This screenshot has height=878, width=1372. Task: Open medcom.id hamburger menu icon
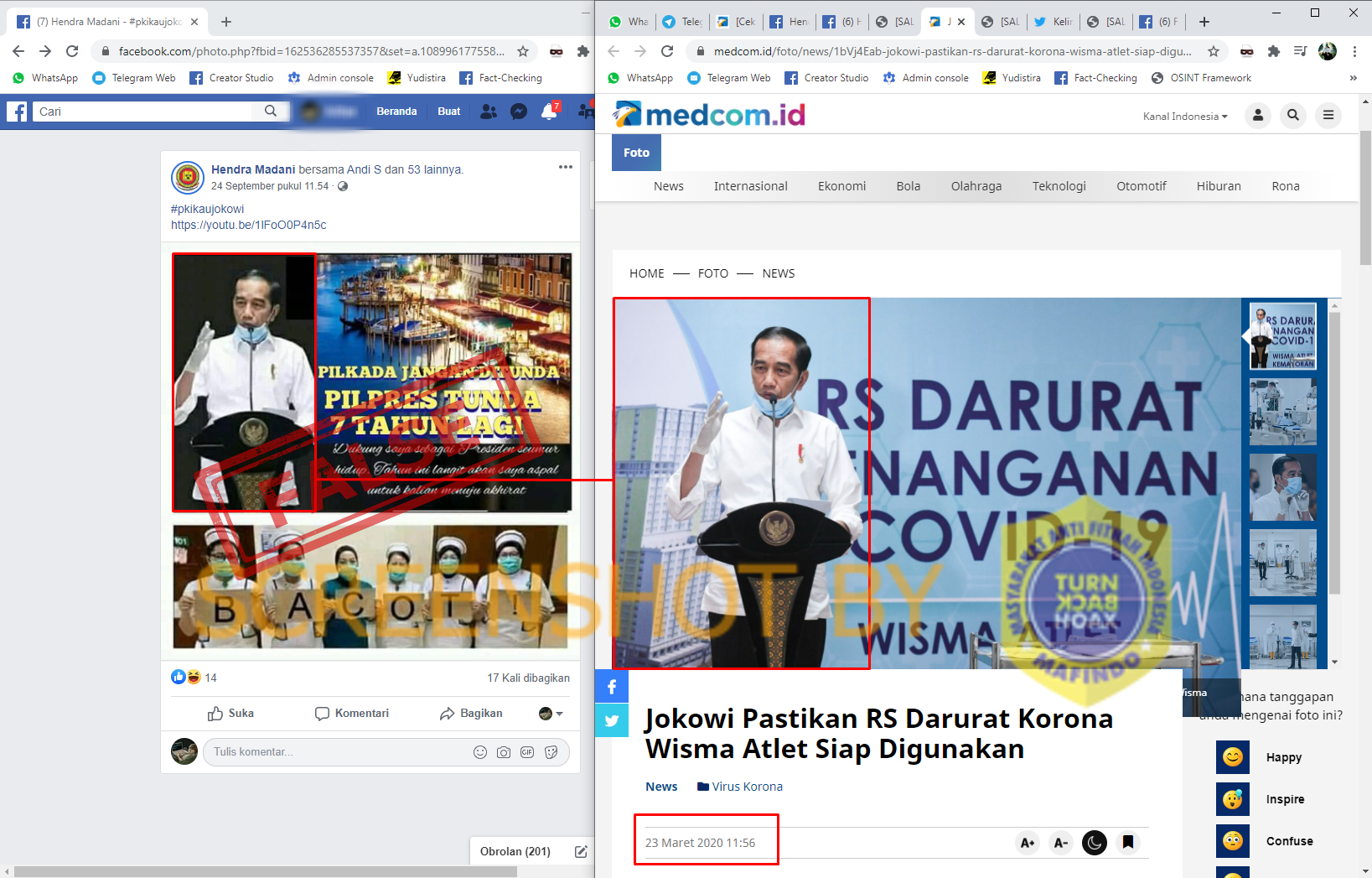point(1328,116)
